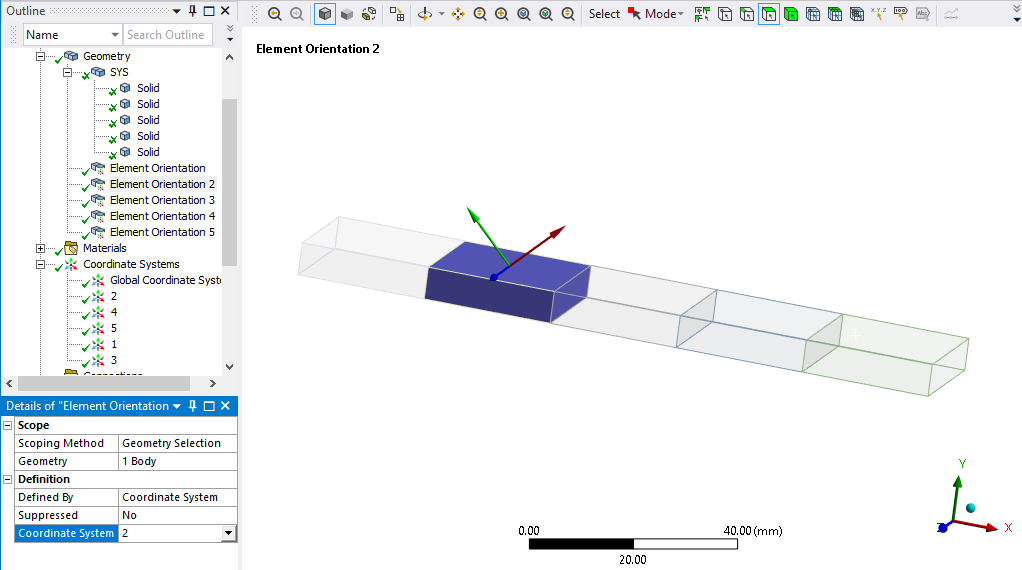Select shaded exterior and edges display icon
The image size is (1022, 570).
pyautogui.click(x=325, y=14)
